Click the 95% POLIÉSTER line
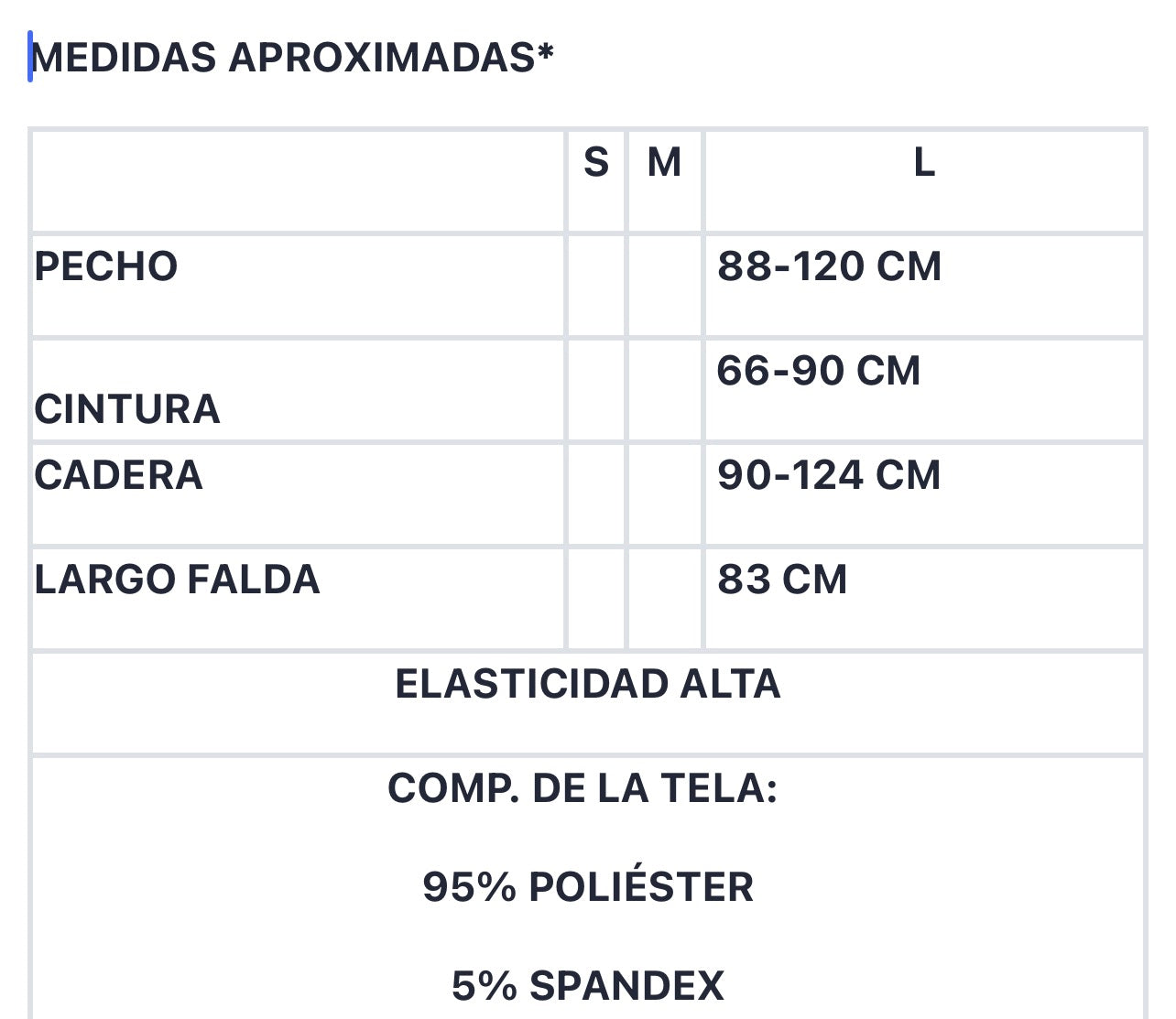 tap(588, 887)
